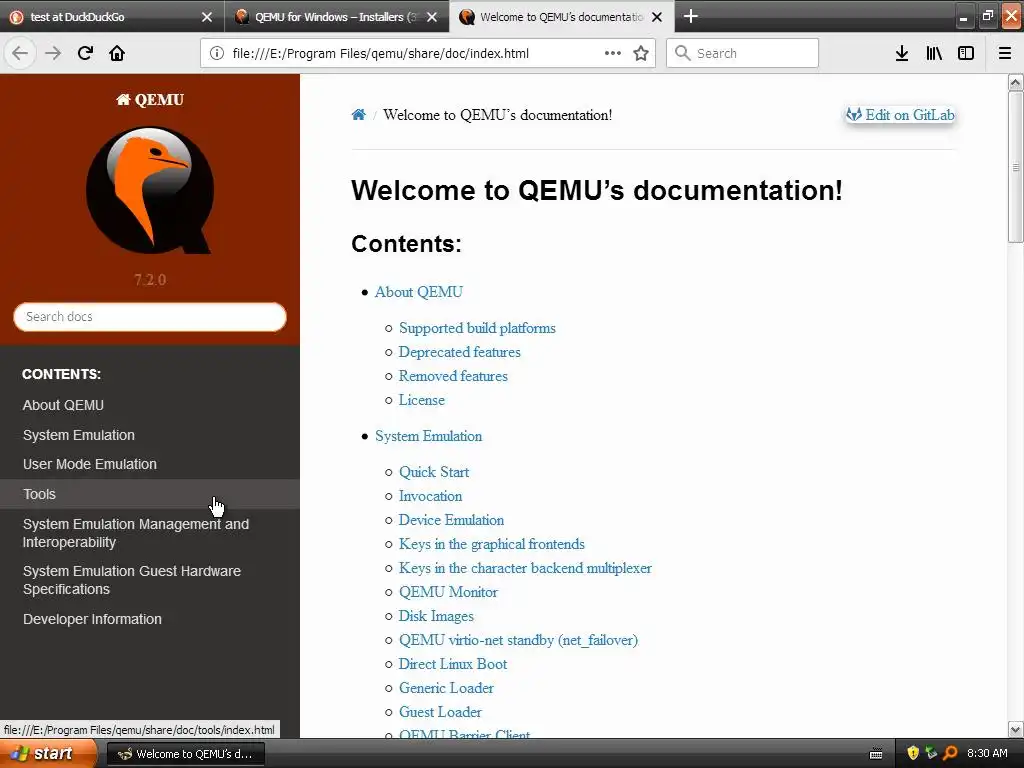The height and width of the screenshot is (768, 1024).
Task: Open the Windows start menu
Action: pos(48,754)
